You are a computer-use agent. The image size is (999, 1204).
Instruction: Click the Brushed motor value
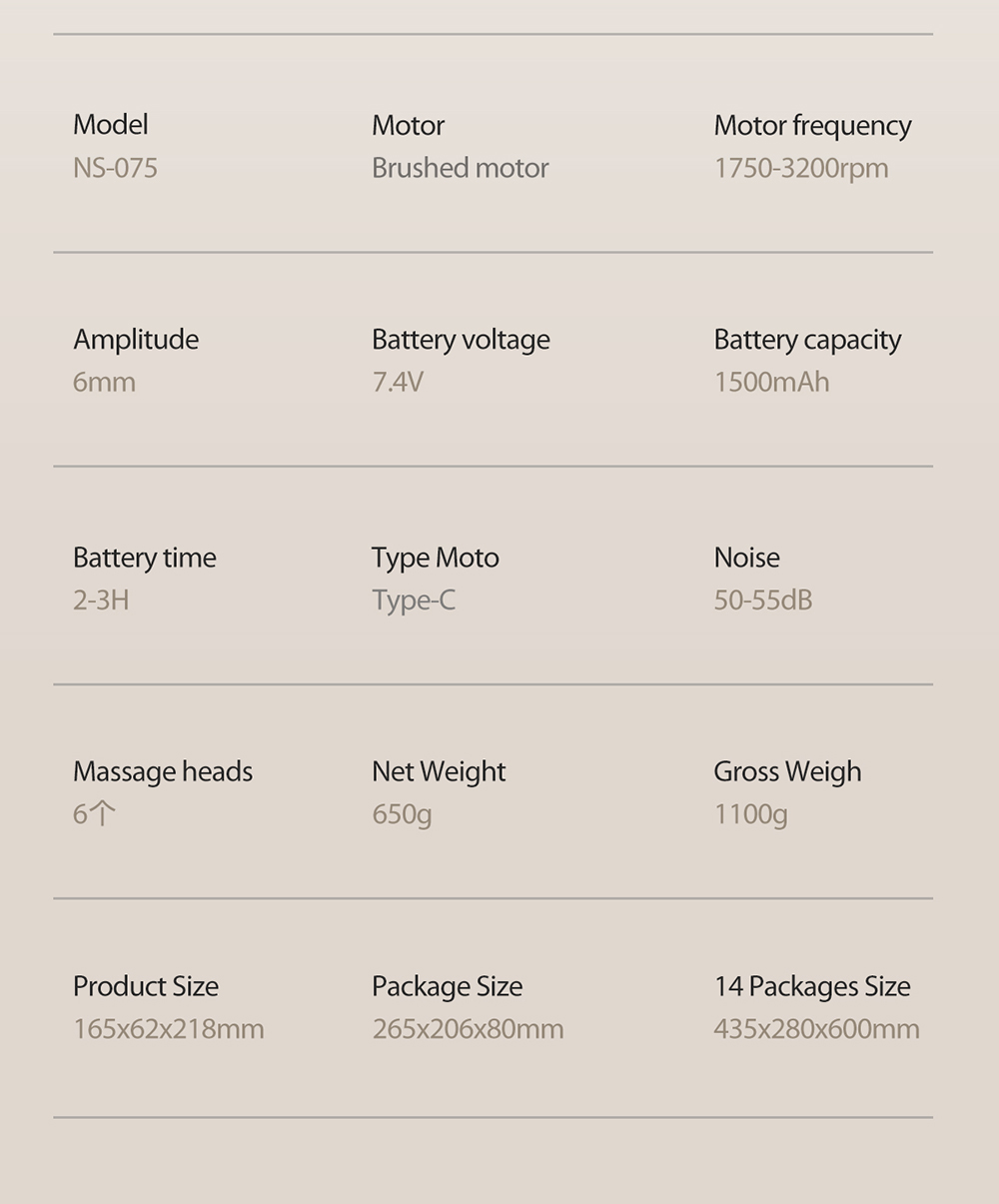[460, 168]
